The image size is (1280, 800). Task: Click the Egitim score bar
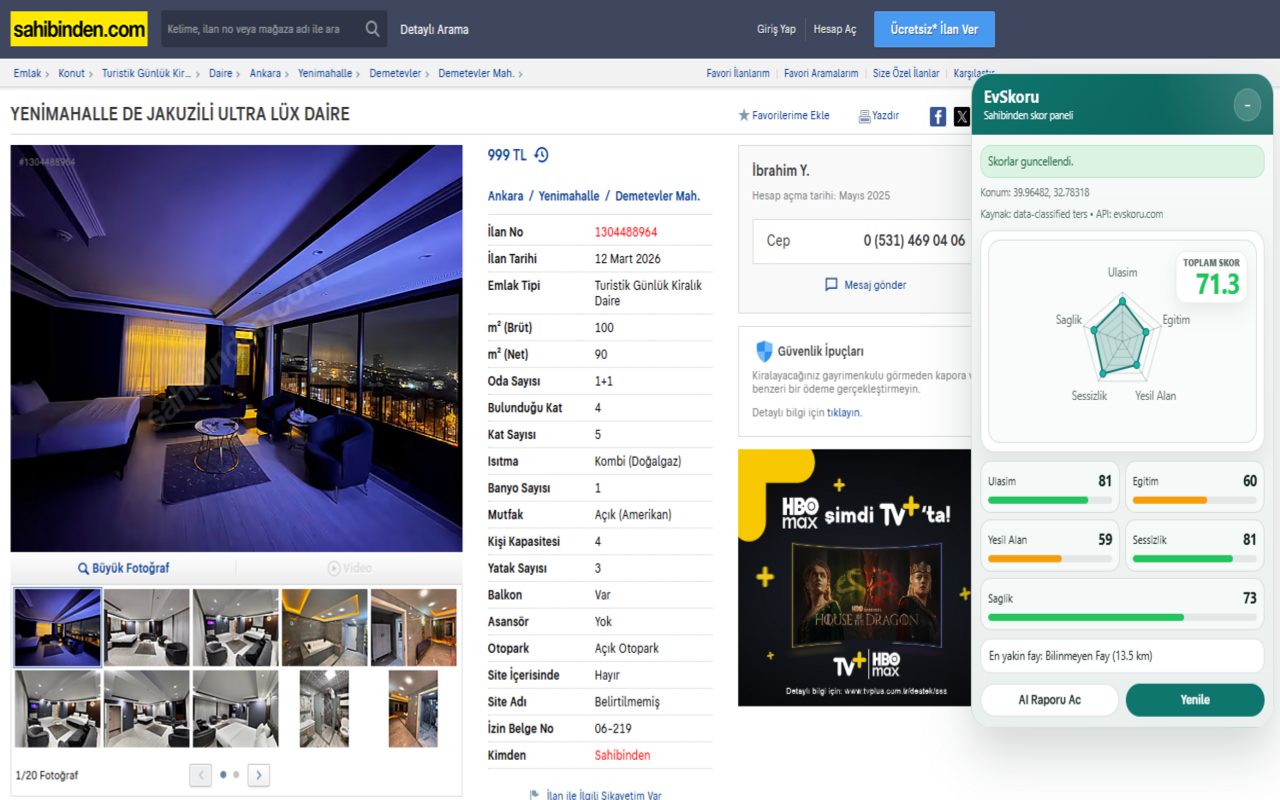[1194, 500]
